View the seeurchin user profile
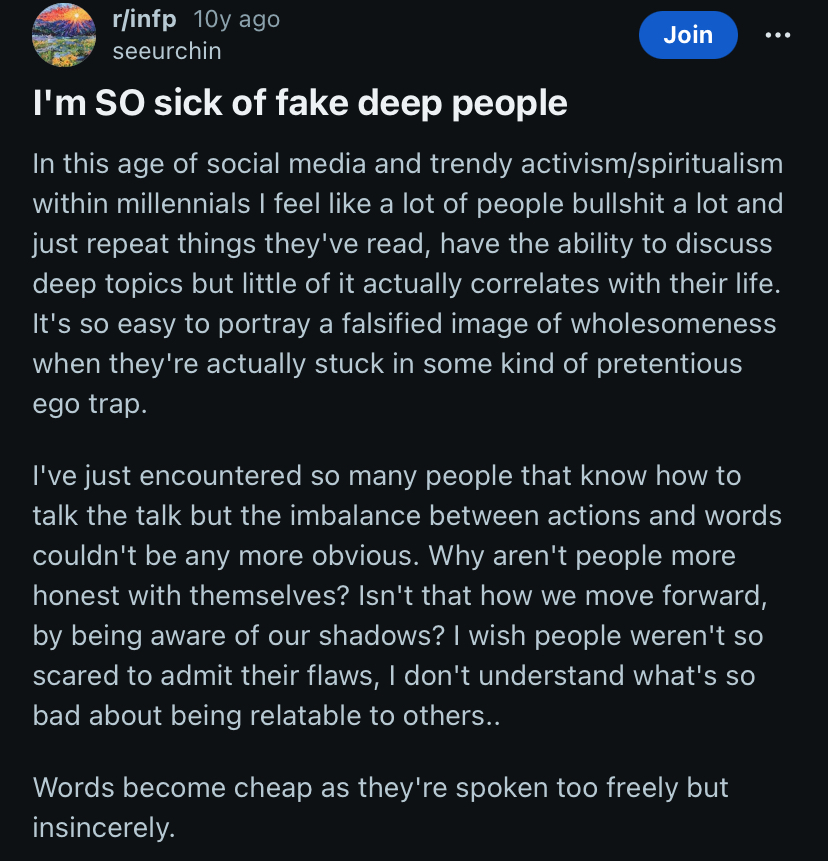Screen dimensions: 828x861 166,51
